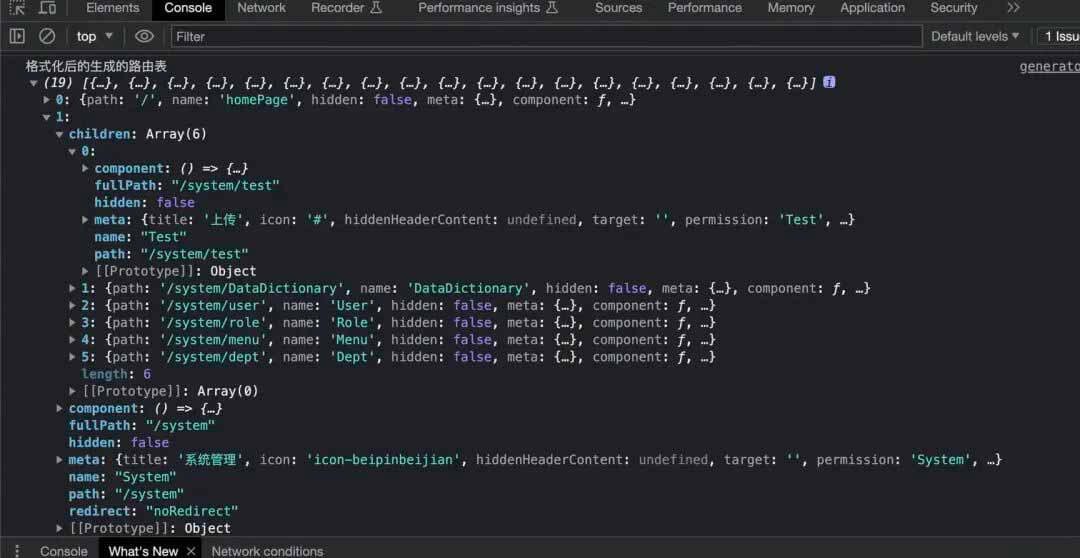
Task: Click the blue info badge after the array
Action: point(829,82)
